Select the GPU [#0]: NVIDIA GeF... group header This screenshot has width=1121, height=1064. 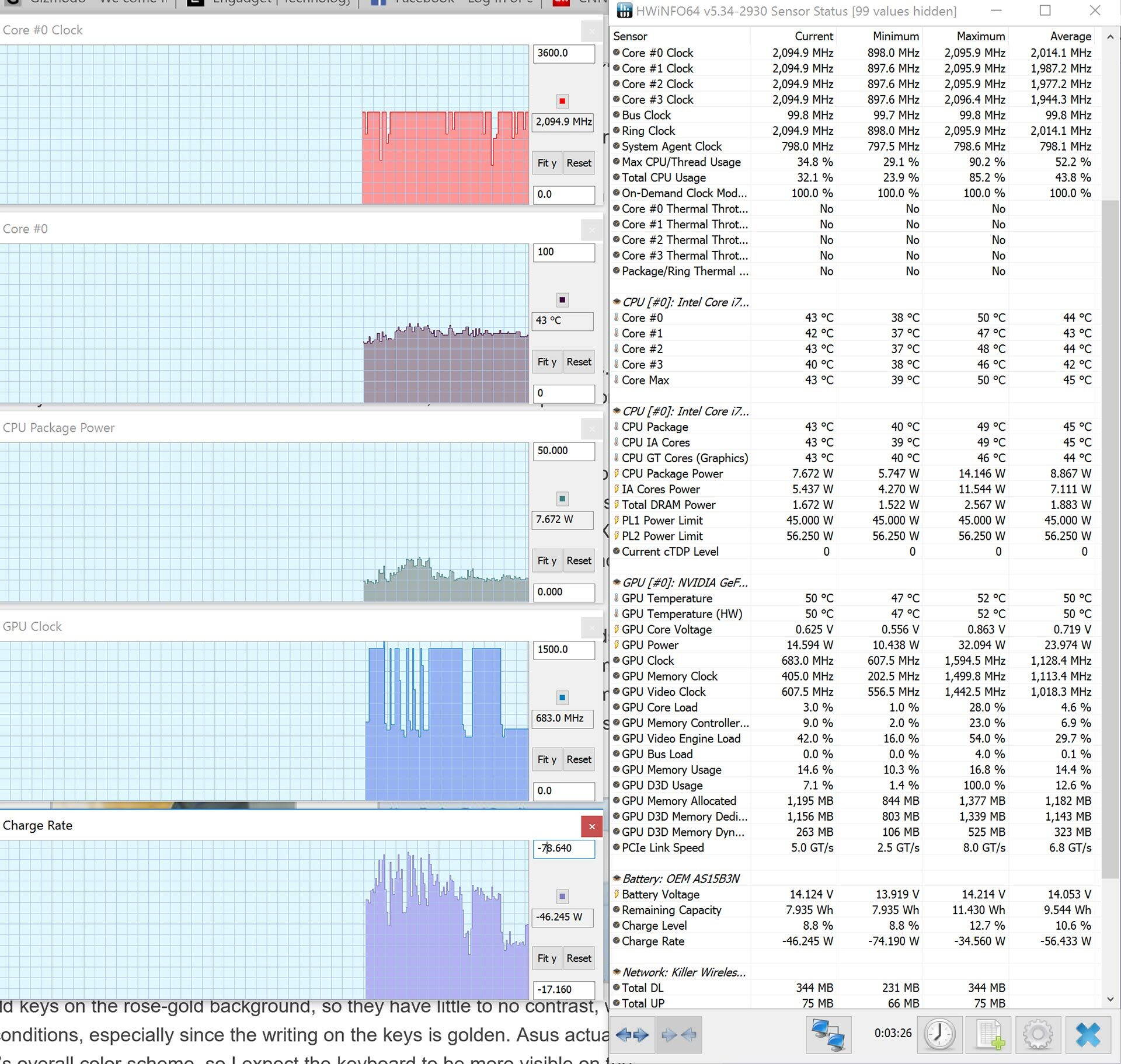point(680,582)
